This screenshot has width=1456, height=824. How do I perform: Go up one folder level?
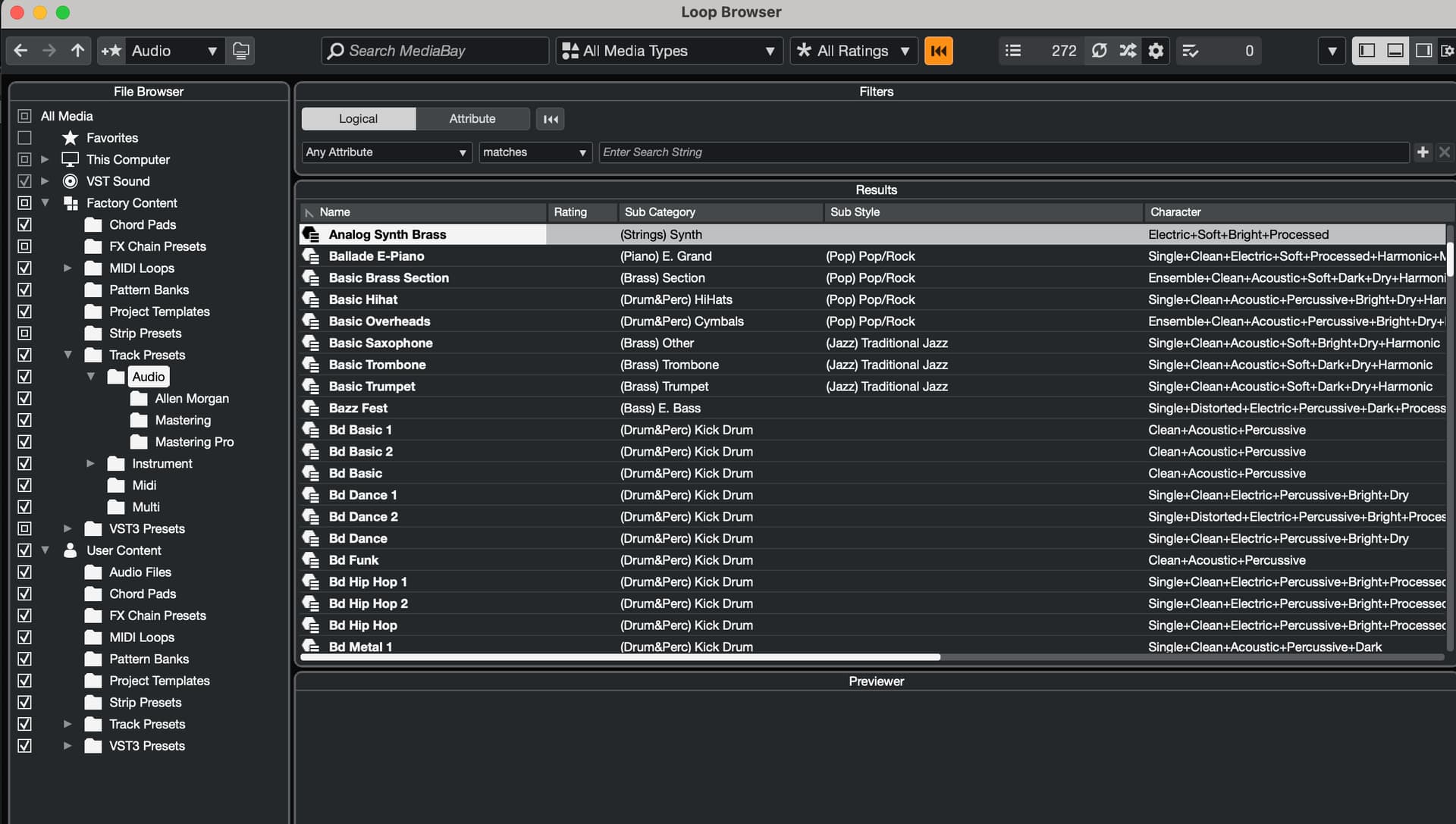click(x=77, y=51)
